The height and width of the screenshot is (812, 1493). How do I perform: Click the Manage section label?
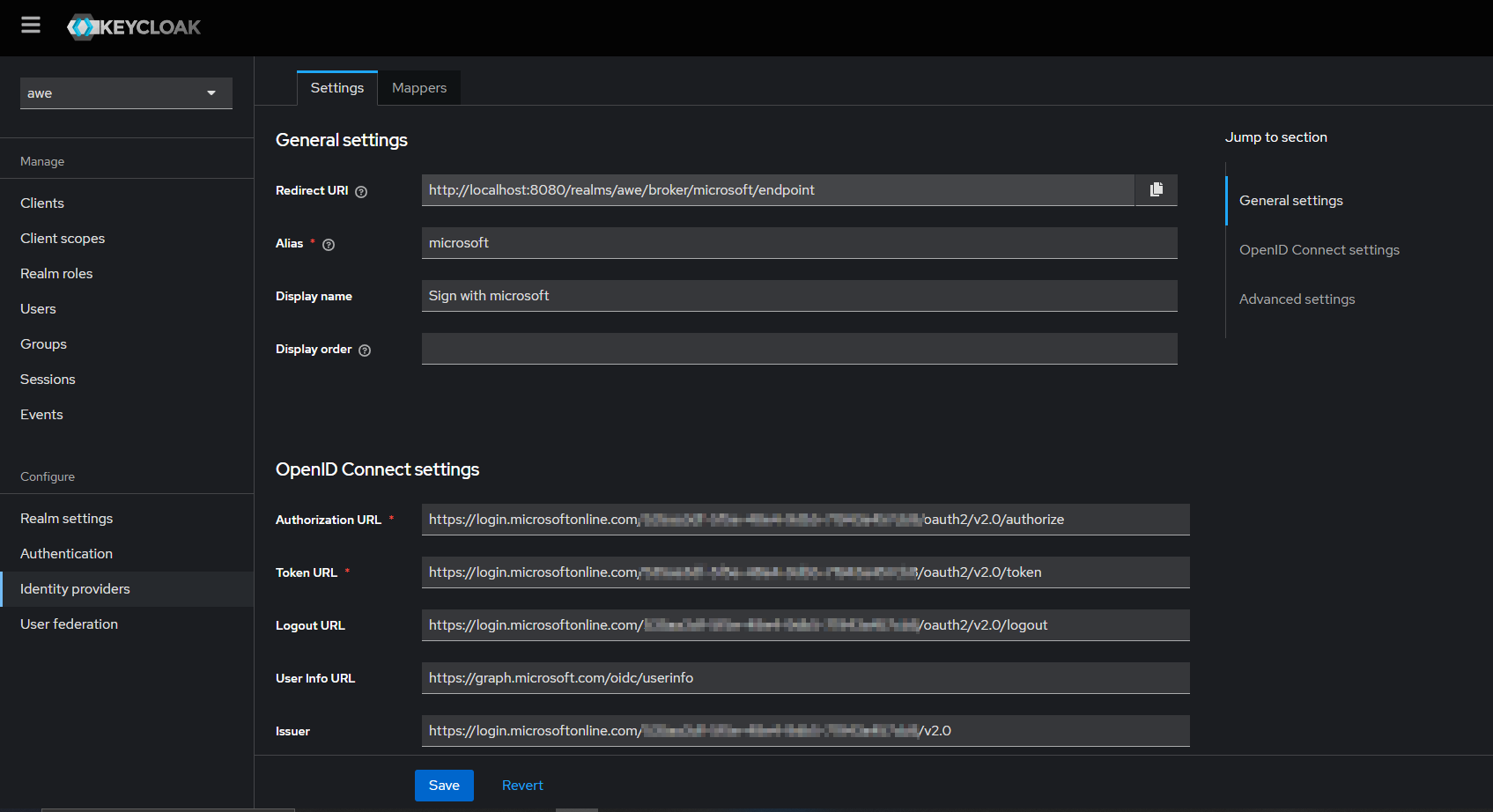(42, 162)
